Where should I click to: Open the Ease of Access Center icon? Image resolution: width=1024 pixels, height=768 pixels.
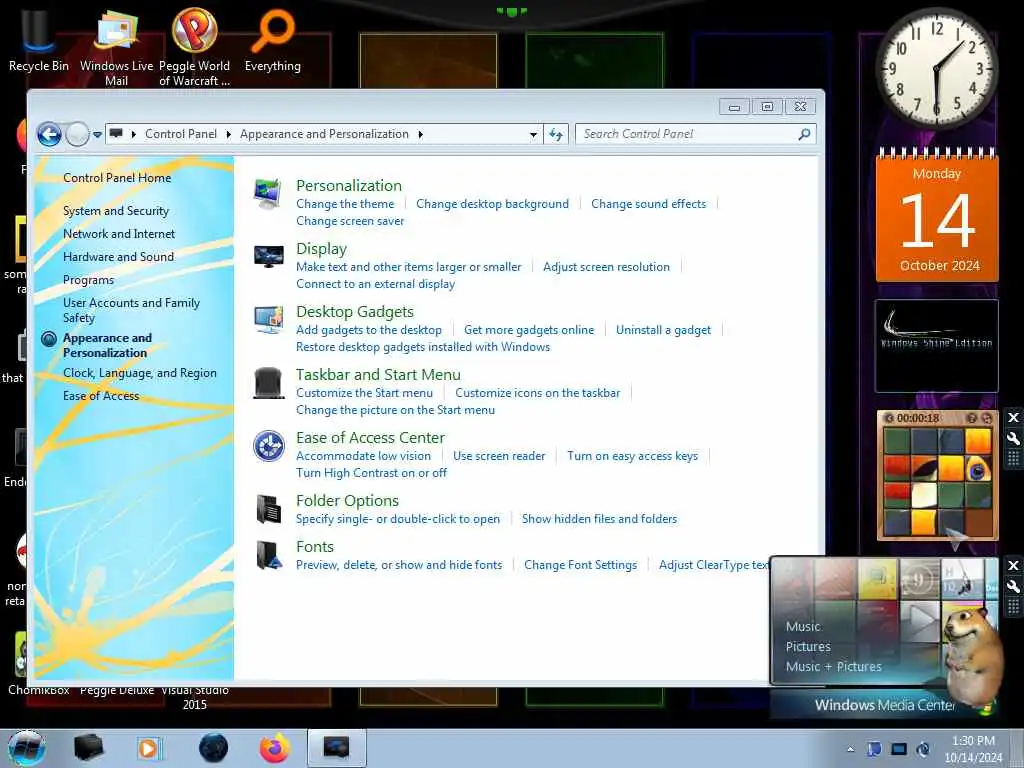coord(268,446)
